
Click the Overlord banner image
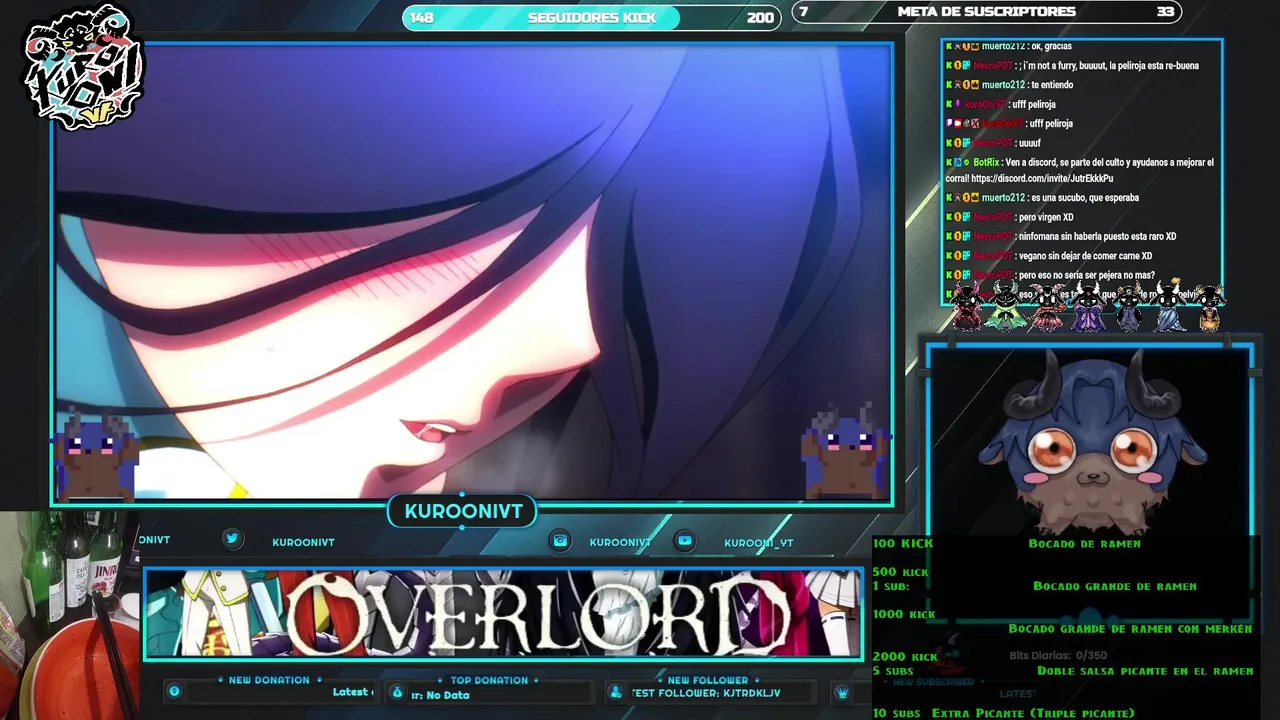(x=503, y=614)
